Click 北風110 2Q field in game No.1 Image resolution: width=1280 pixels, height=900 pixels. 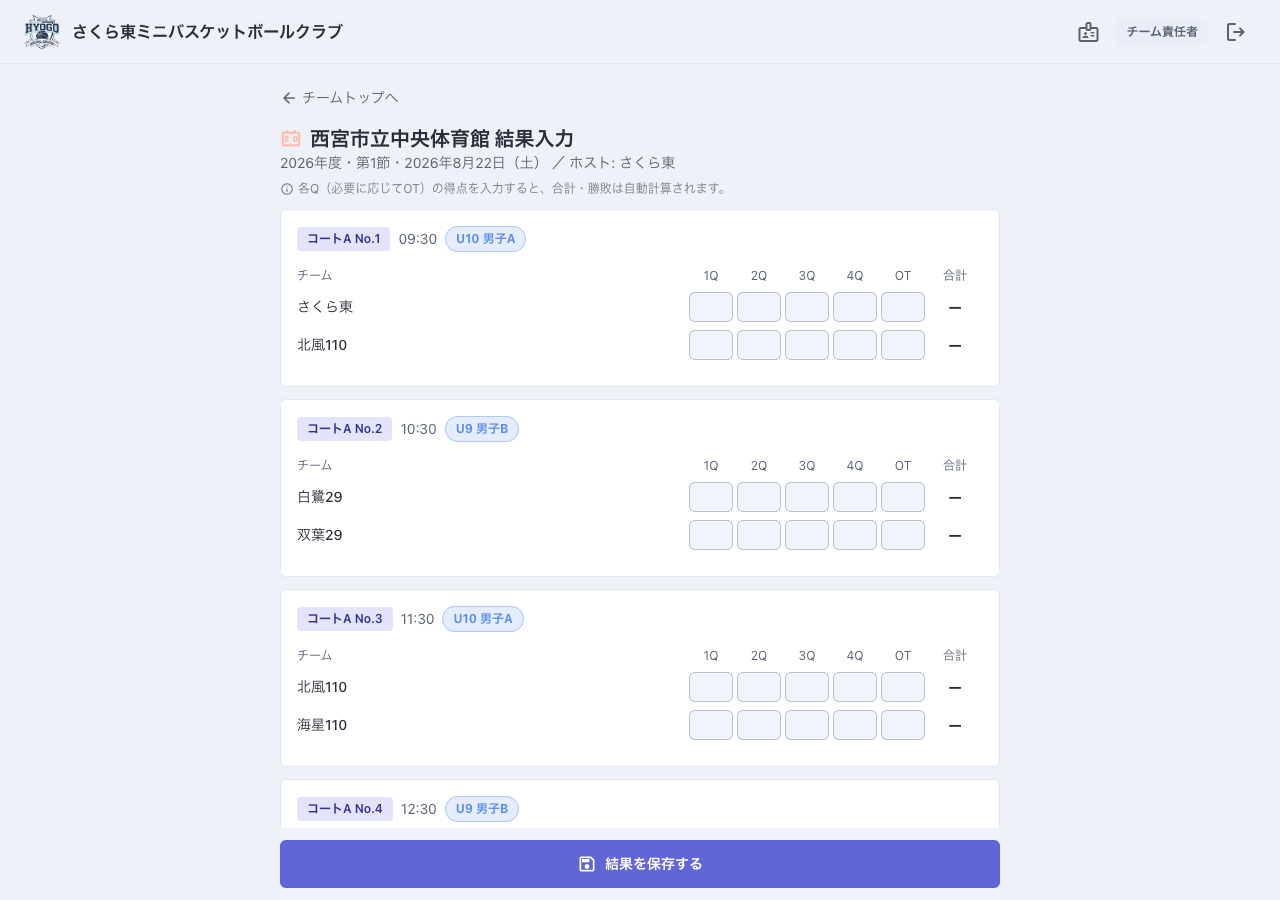pyautogui.click(x=759, y=345)
